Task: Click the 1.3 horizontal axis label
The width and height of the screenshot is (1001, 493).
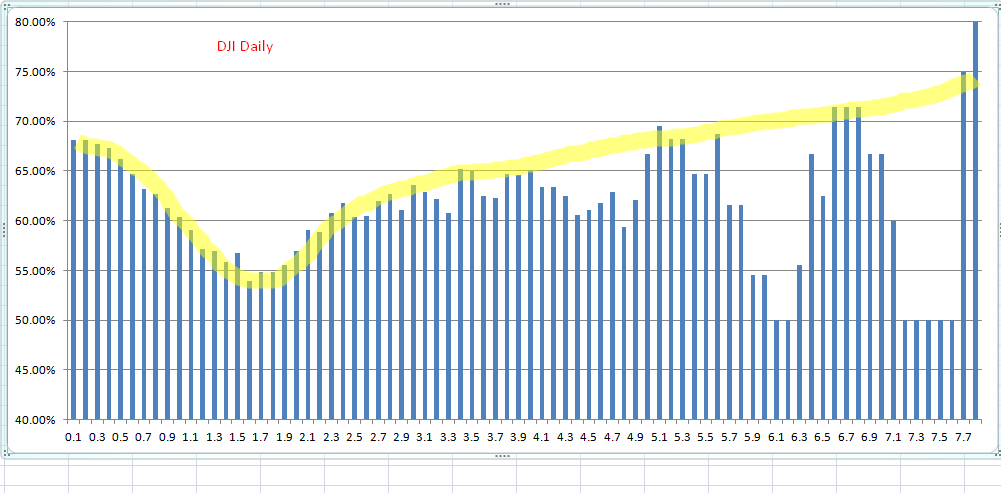Action: (214, 437)
